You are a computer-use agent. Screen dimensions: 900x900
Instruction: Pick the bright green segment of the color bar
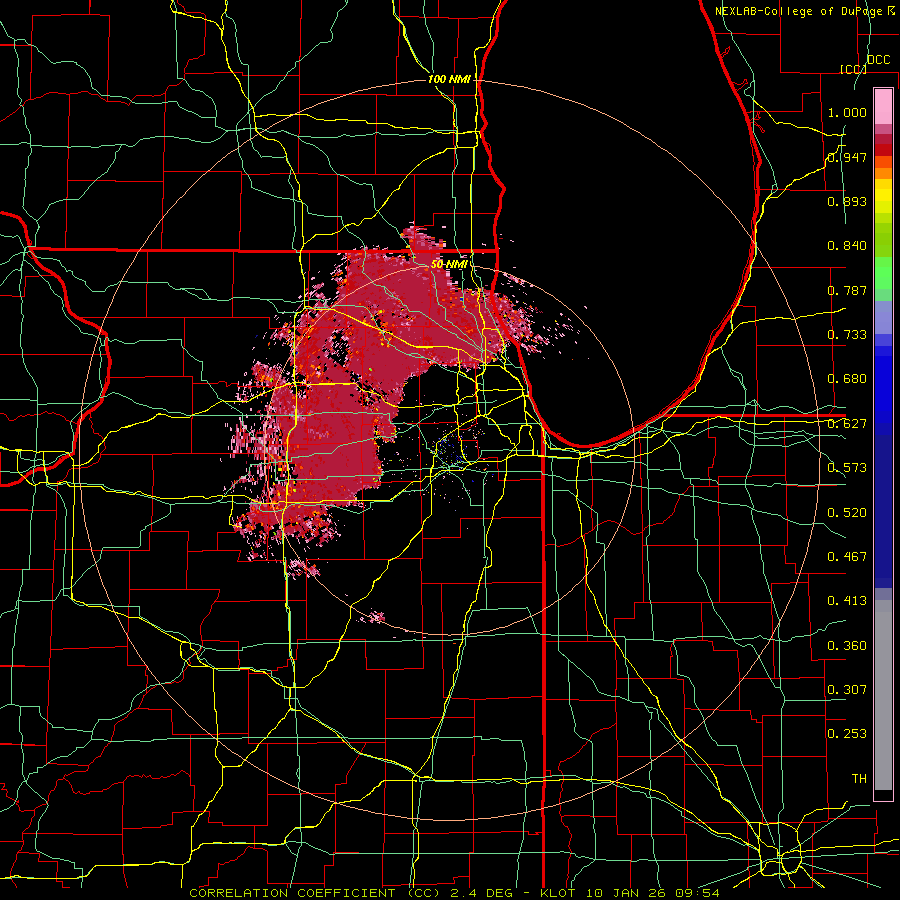883,273
